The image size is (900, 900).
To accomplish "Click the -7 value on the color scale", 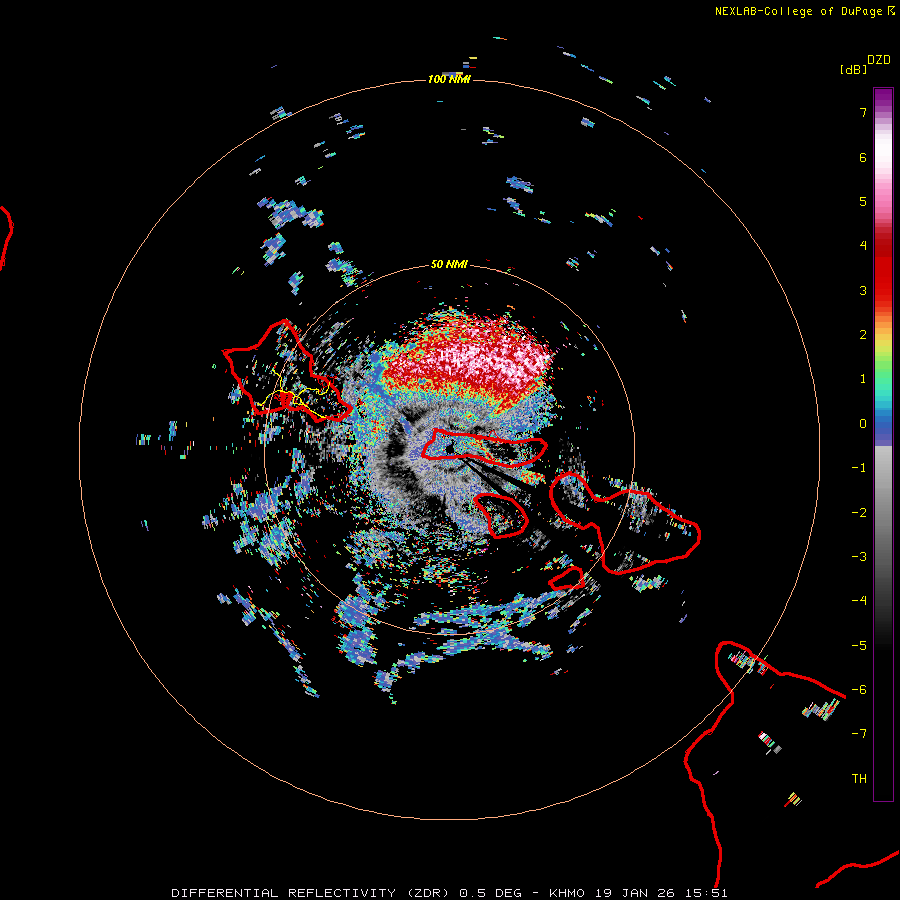I will coord(859,734).
